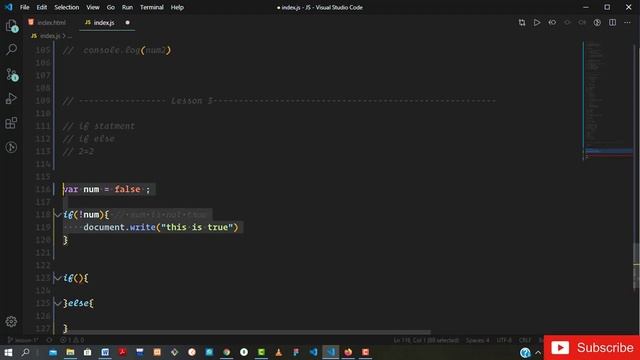Run code with the play icon
Image resolution: width=640 pixels, height=360 pixels.
tap(537, 23)
